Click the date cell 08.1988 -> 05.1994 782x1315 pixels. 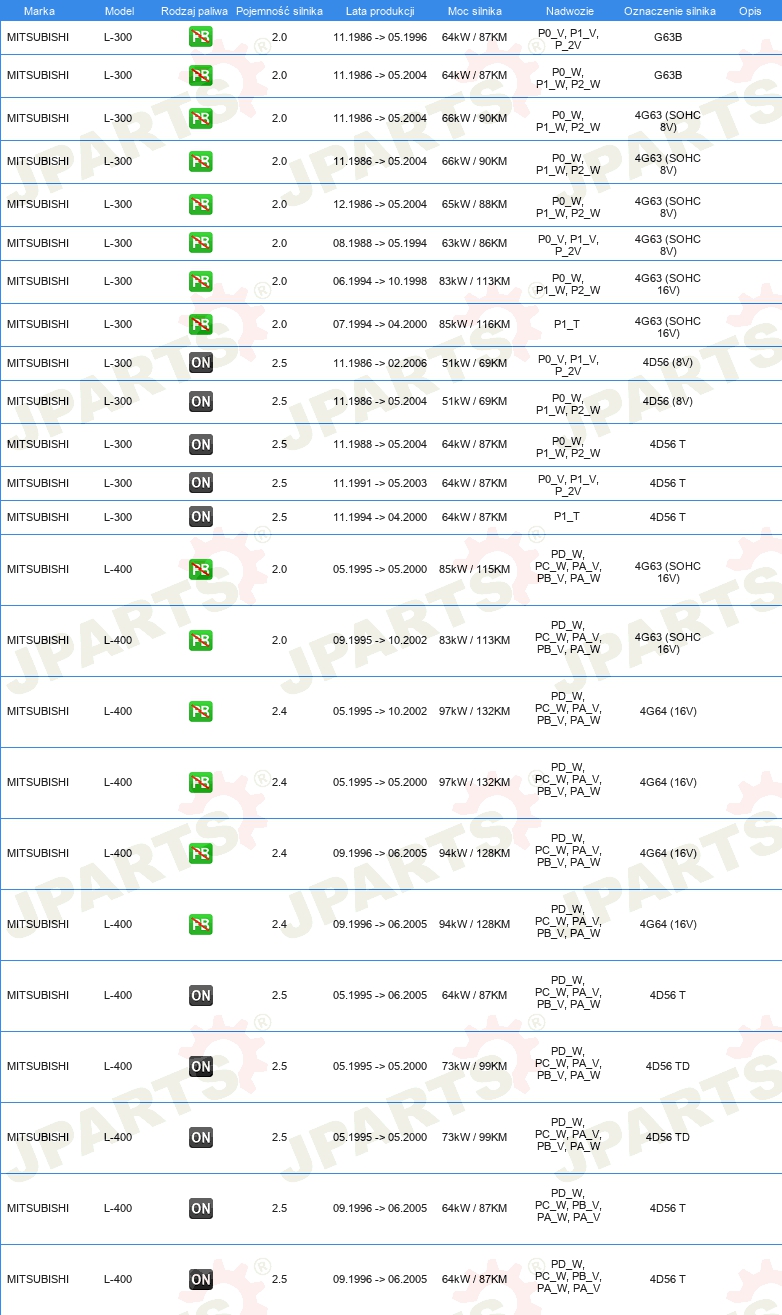point(380,243)
